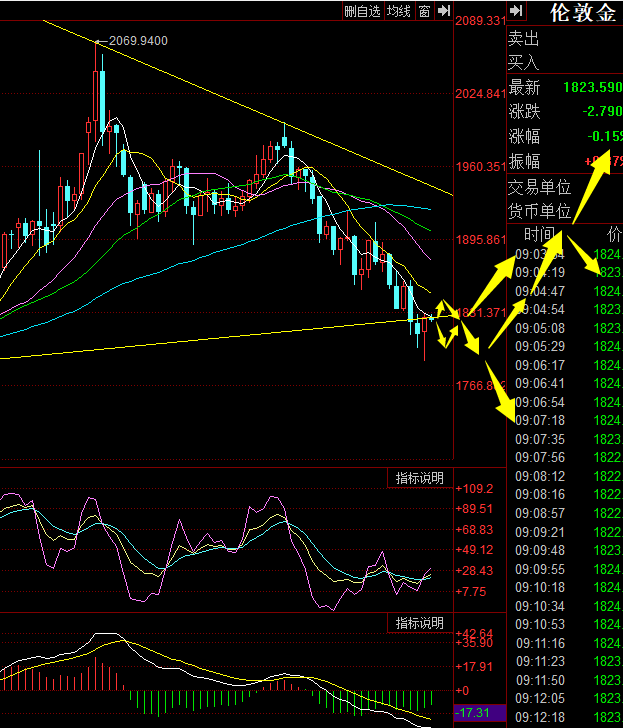Image resolution: width=623 pixels, height=728 pixels.
Task: Click the +17.91 MACD axis value
Action: 474,667
